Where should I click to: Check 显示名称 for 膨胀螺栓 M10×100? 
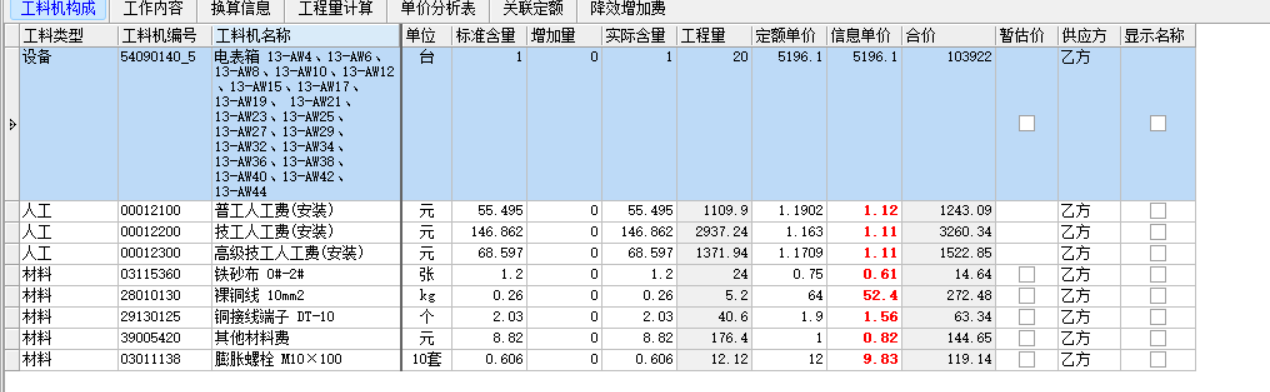click(x=1157, y=359)
